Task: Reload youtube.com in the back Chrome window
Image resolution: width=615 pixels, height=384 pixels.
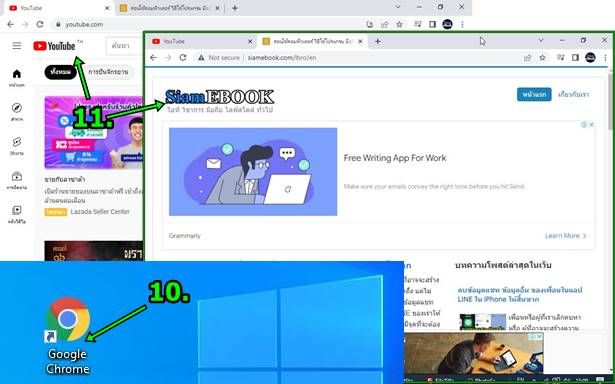Action: click(x=40, y=24)
